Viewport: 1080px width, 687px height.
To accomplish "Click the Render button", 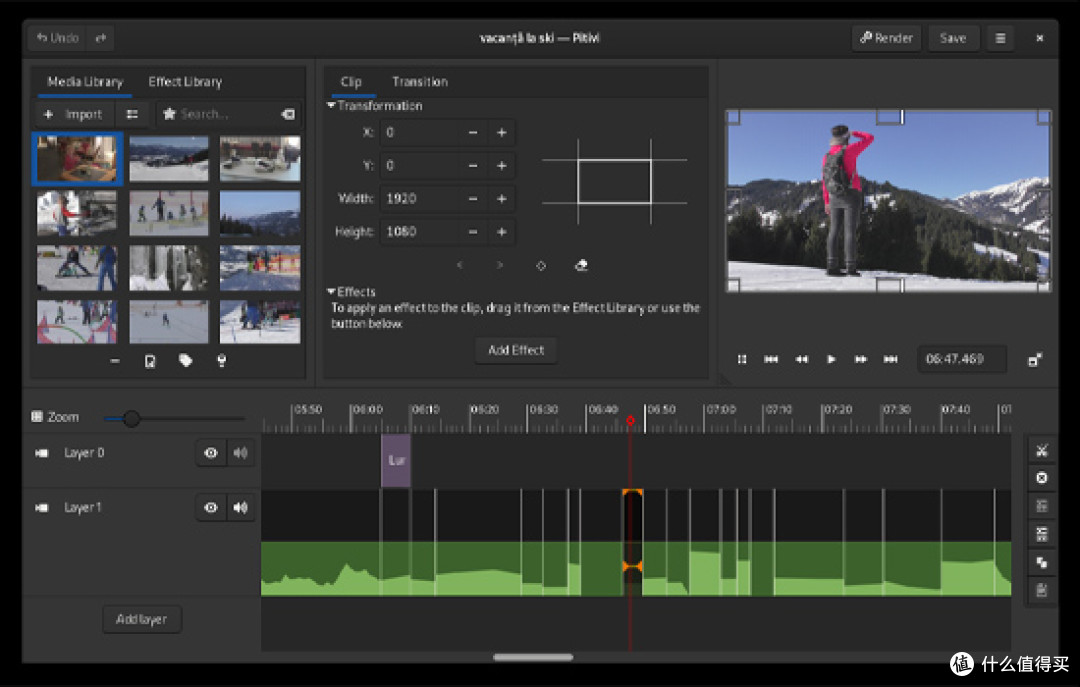I will click(886, 38).
